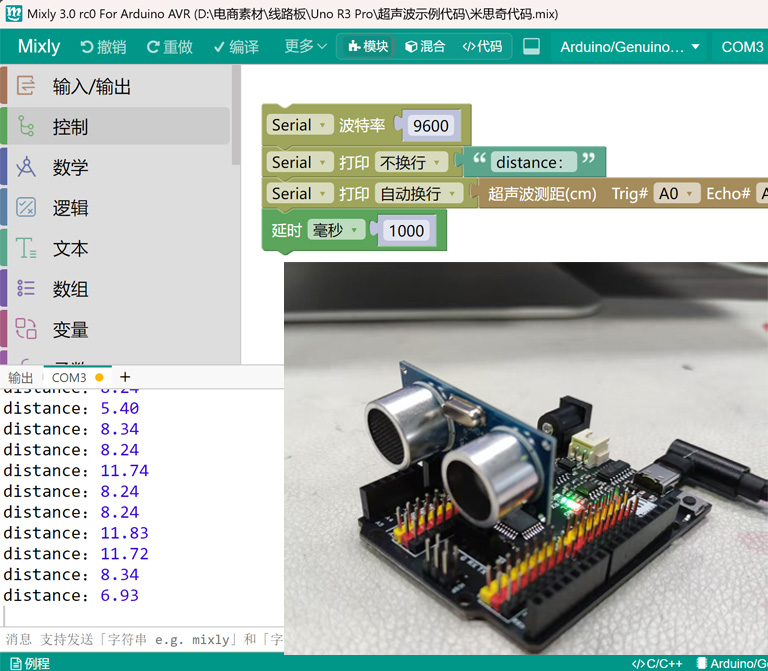
Task: Switch to 代码 code view mode
Action: pyautogui.click(x=482, y=47)
